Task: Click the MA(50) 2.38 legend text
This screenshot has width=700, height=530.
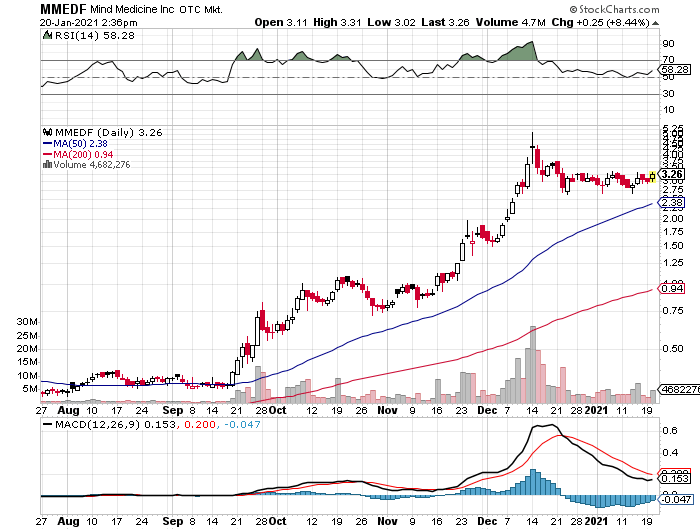Action: pyautogui.click(x=80, y=143)
